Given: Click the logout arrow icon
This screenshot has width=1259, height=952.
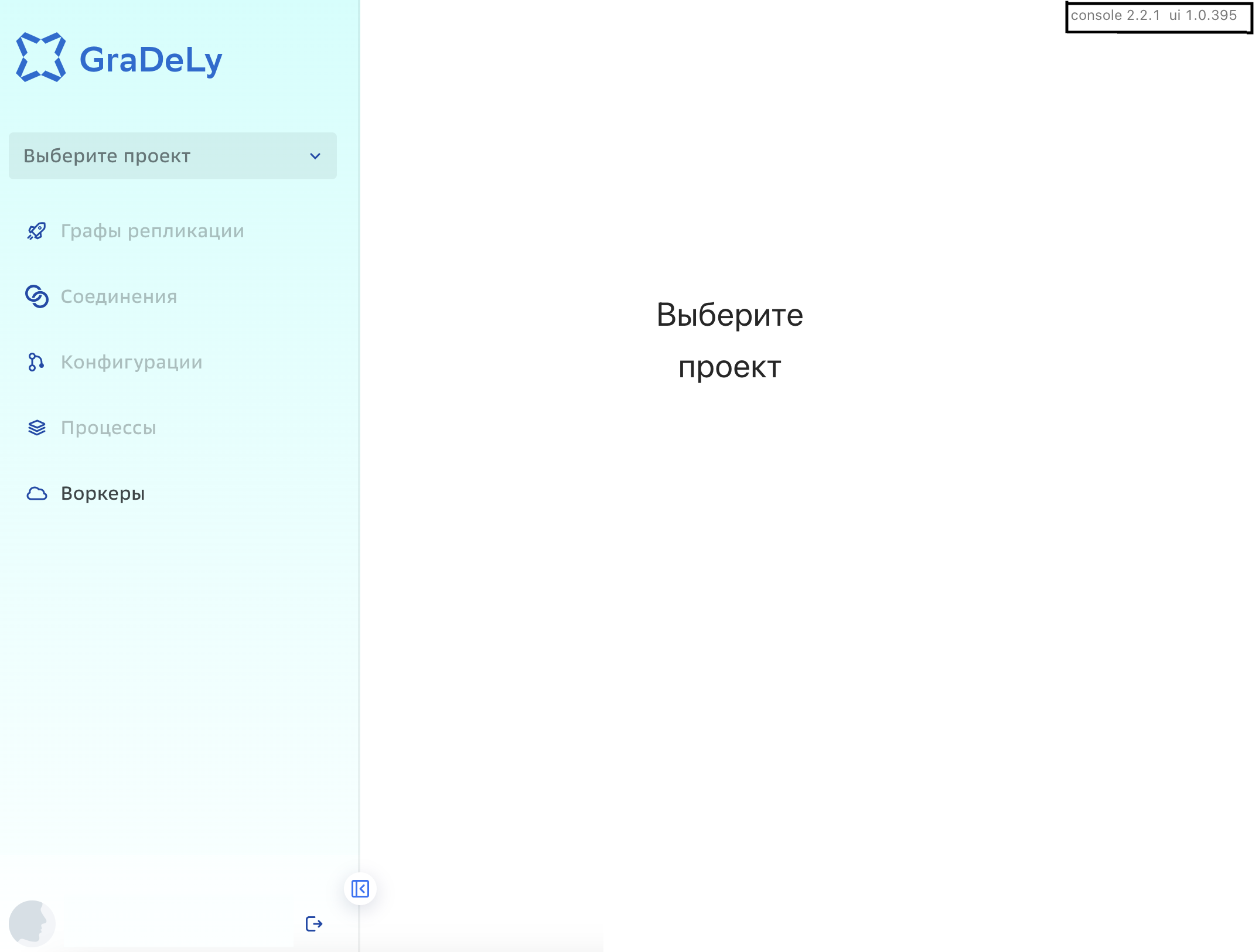Looking at the screenshot, I should click(x=314, y=924).
